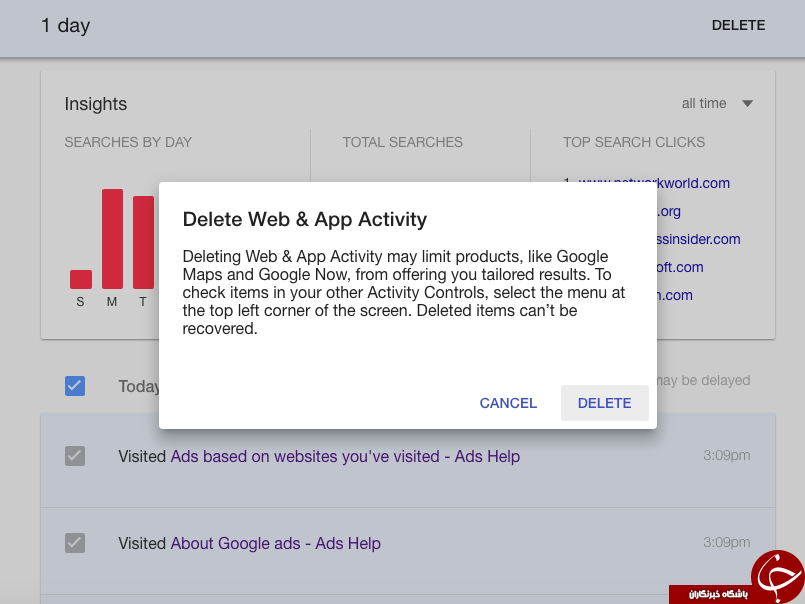Toggle checkbox for 'Ads based on websites you've visited'
The height and width of the screenshot is (604, 805).
pos(75,456)
